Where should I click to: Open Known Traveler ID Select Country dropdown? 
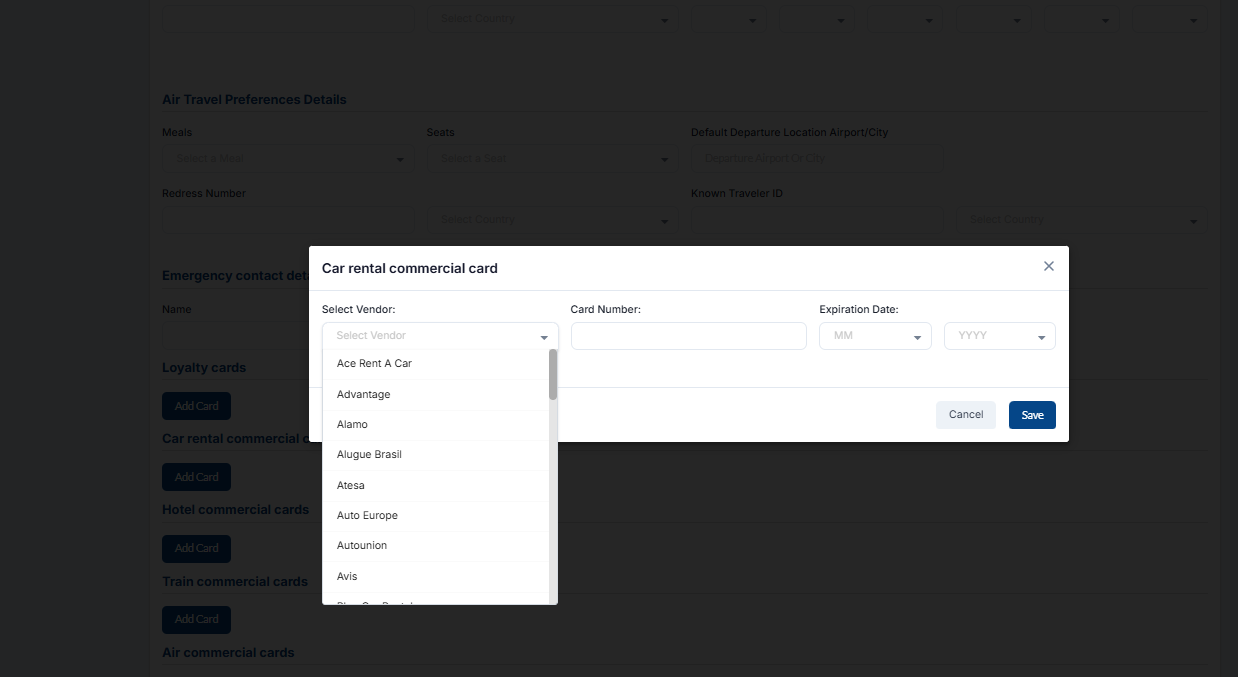tap(1081, 219)
